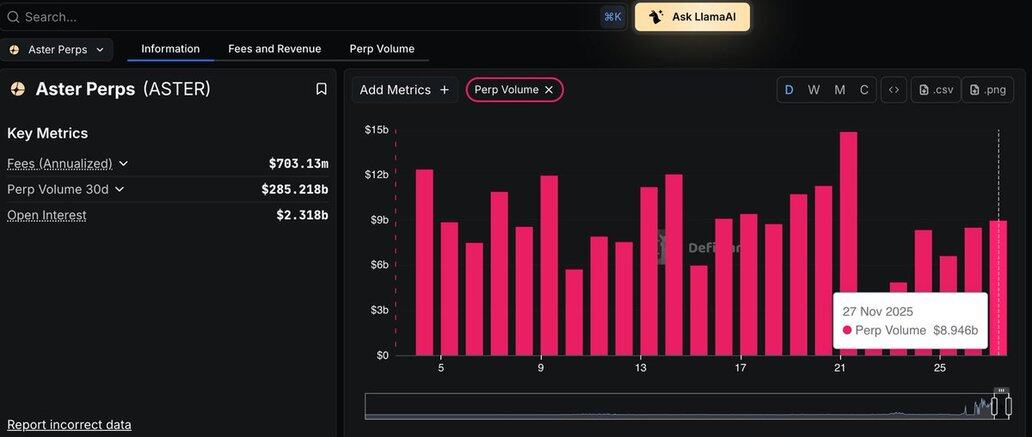Remove Perp Volume metric using X

[x=549, y=90]
